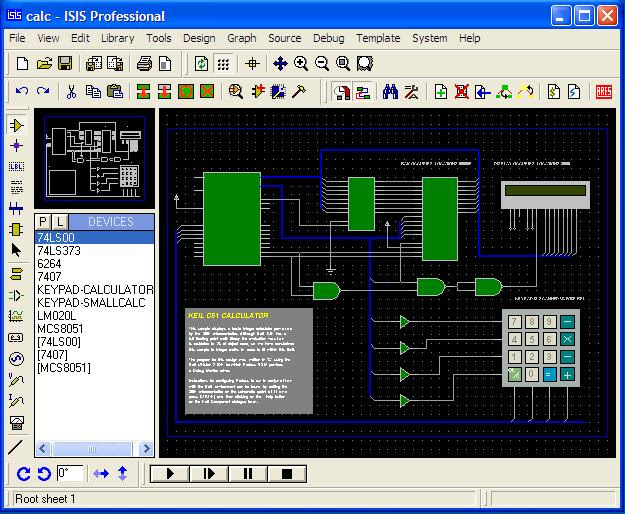Click the block copy icon
This screenshot has height=514, width=625.
pos(143,92)
